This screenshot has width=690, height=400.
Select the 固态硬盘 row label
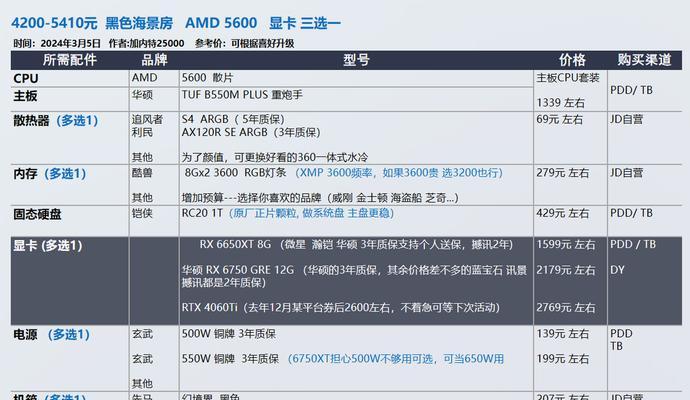(37, 214)
